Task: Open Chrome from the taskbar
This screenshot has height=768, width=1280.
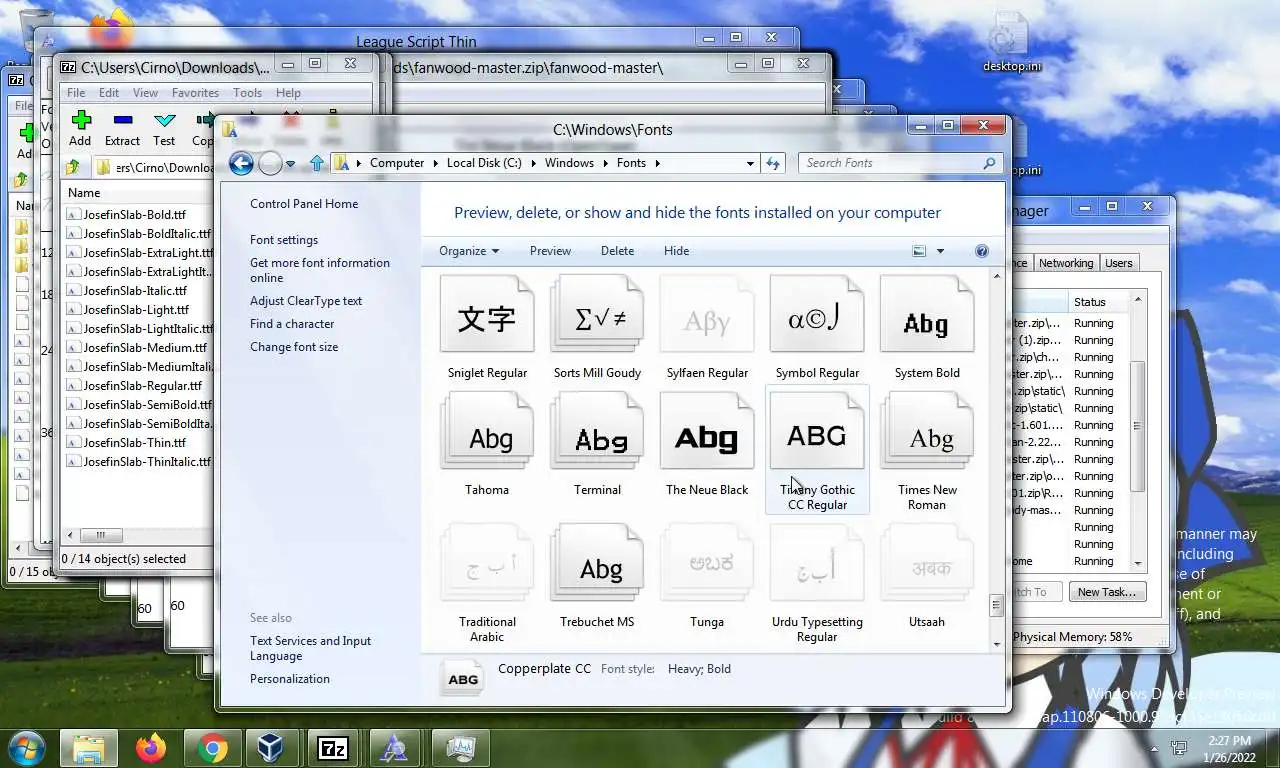Action: pyautogui.click(x=212, y=747)
